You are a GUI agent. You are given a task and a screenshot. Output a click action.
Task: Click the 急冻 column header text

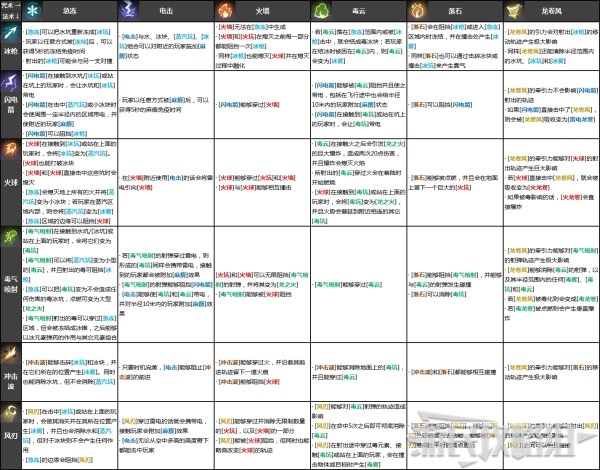(69, 9)
